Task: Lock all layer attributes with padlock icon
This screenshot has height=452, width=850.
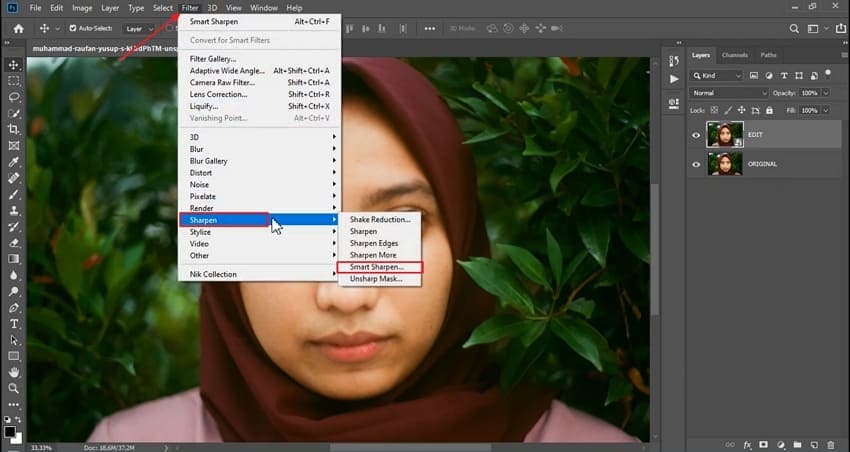Action: (x=769, y=110)
